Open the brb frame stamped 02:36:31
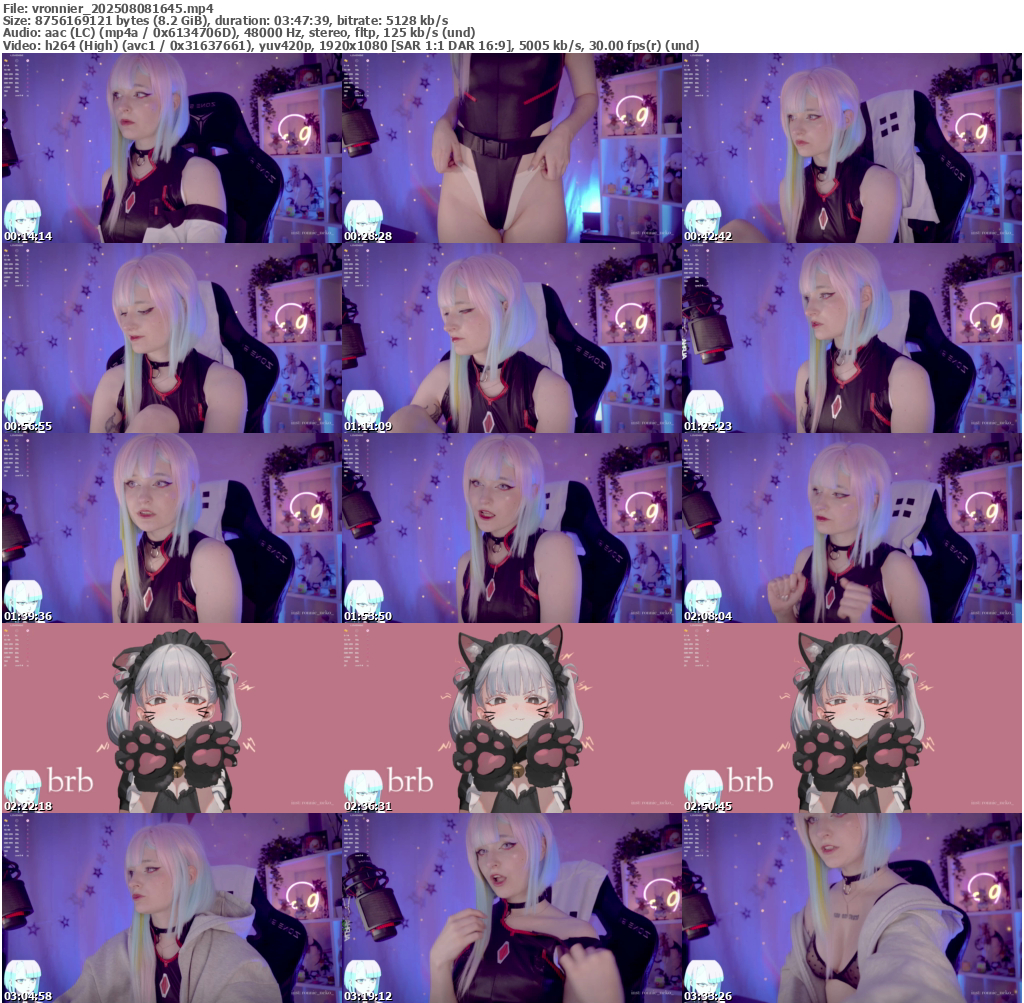The height and width of the screenshot is (1003, 1024). (512, 718)
